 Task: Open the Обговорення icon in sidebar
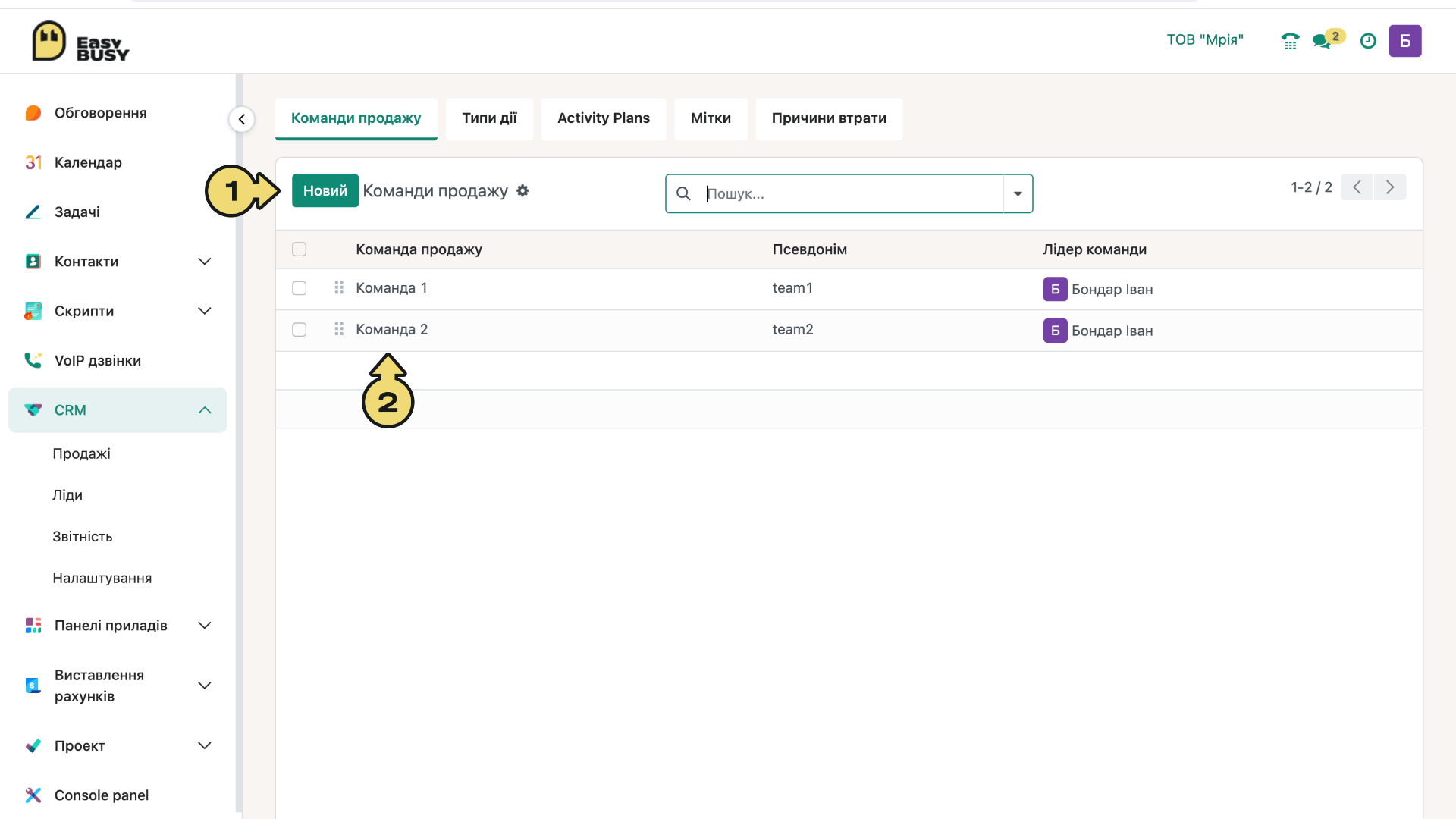tap(33, 113)
